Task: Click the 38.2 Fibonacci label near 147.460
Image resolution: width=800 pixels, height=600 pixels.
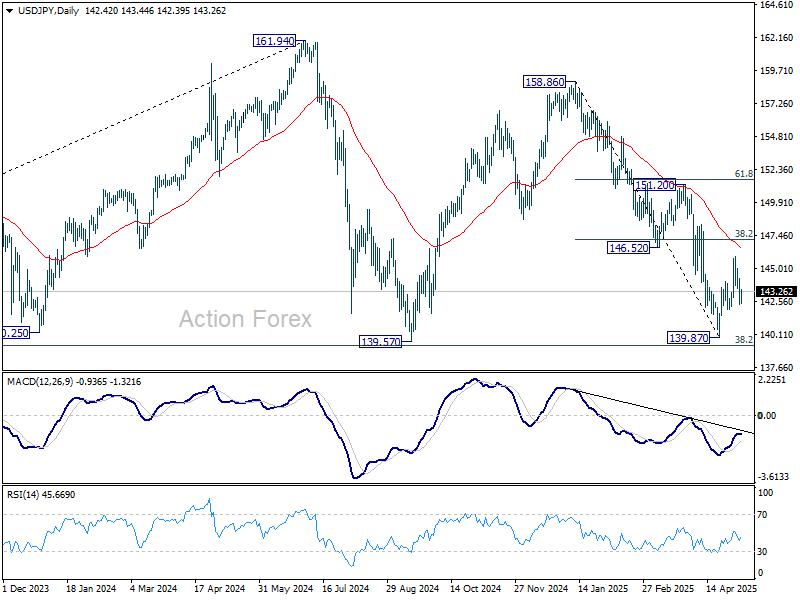Action: [x=743, y=233]
